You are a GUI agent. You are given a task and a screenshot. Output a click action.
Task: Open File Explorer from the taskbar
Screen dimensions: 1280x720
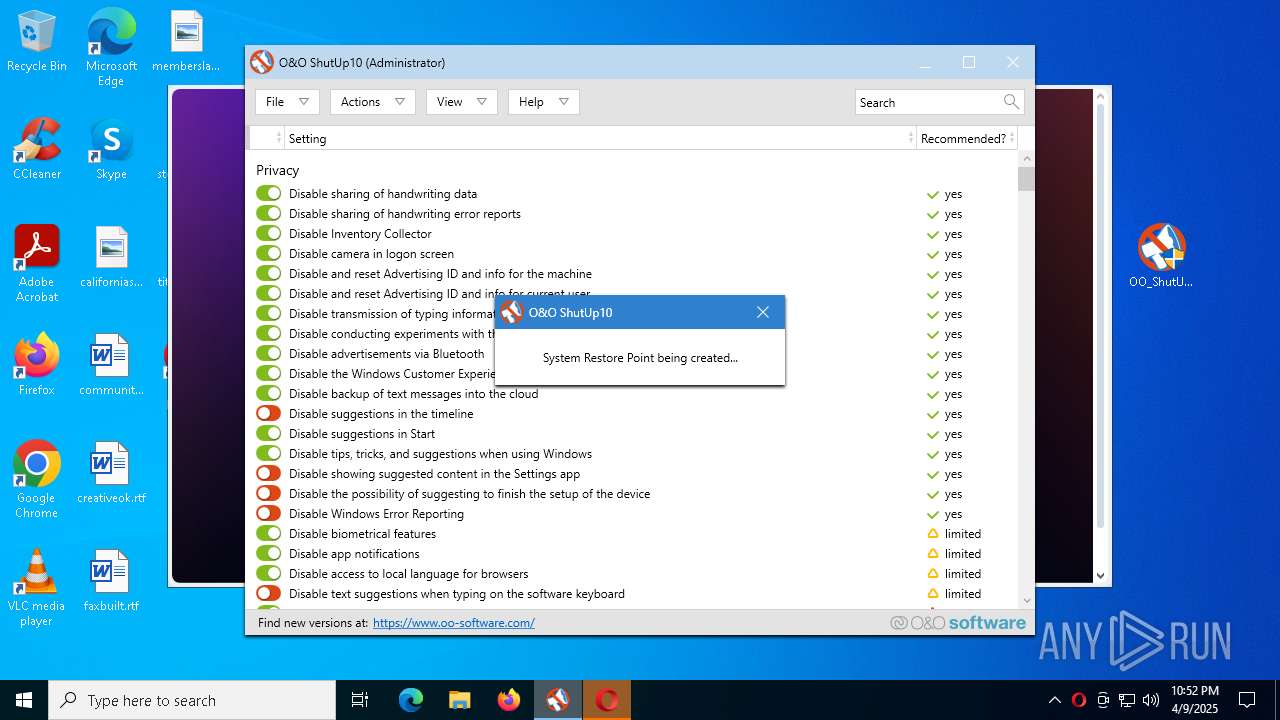click(x=460, y=700)
